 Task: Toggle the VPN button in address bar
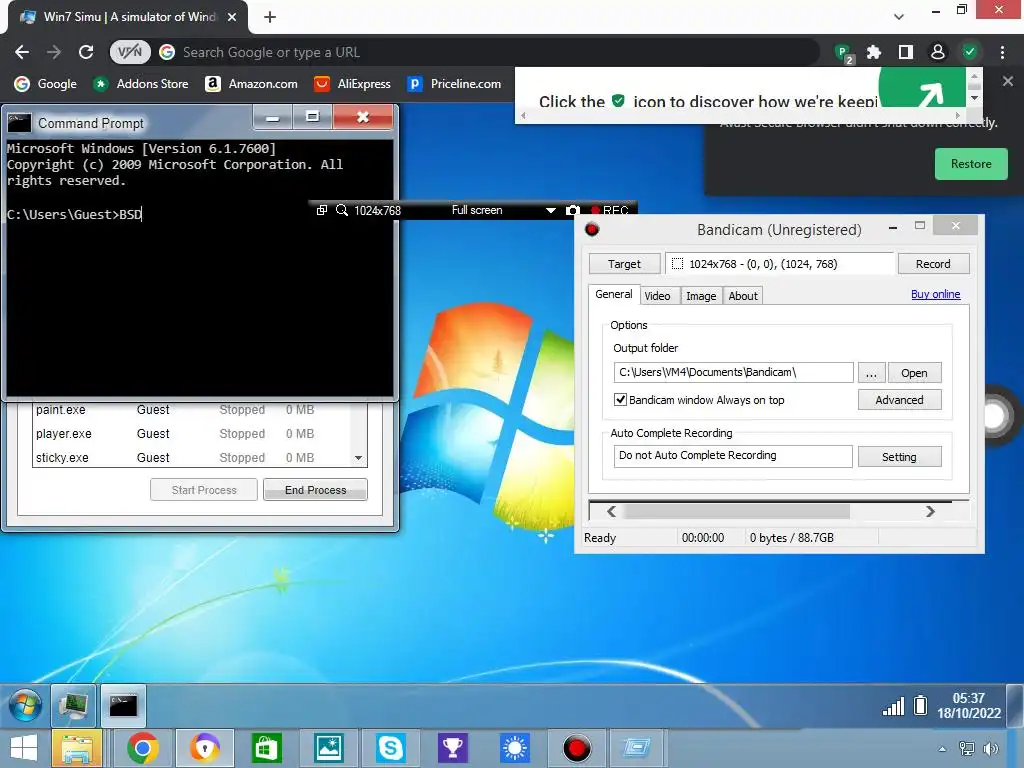pyautogui.click(x=130, y=52)
